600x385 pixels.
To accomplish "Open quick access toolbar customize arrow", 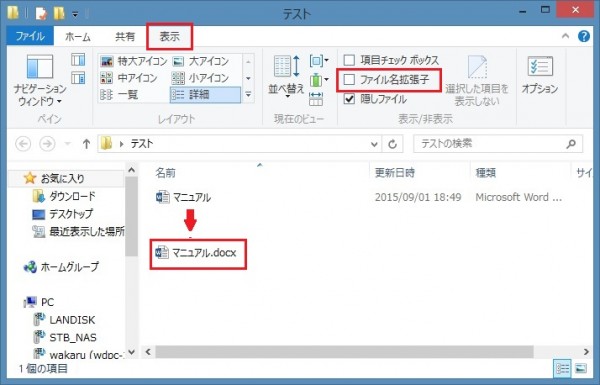I will click(75, 15).
